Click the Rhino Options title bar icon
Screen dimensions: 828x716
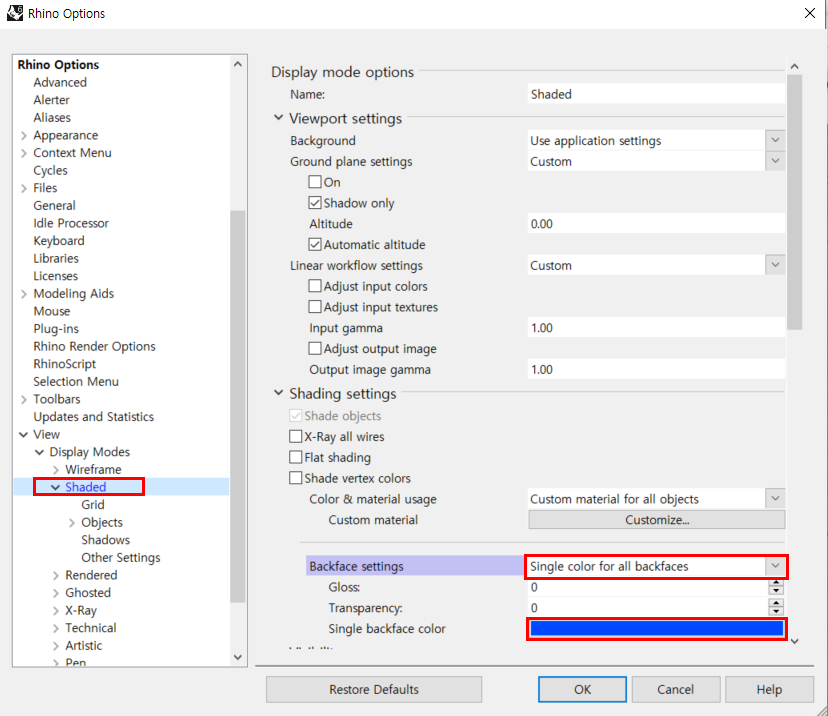coord(14,13)
